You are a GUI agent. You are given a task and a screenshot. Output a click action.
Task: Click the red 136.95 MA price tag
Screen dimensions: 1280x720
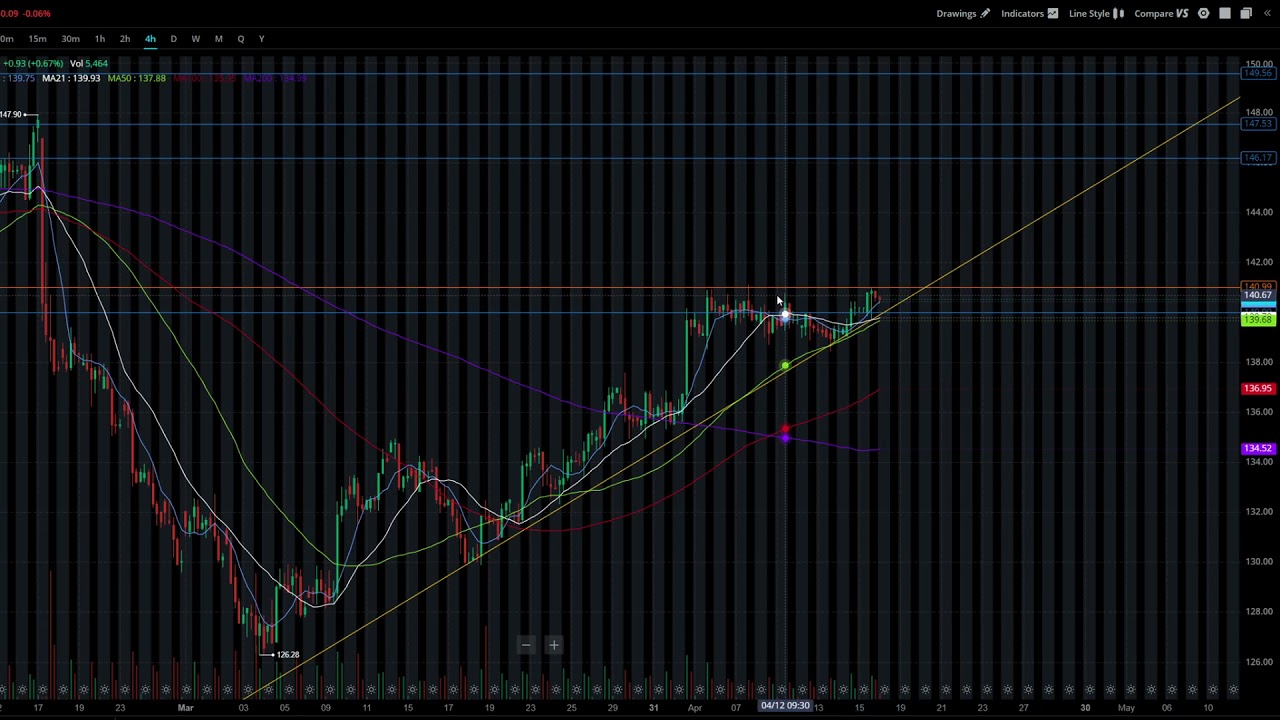(1258, 388)
